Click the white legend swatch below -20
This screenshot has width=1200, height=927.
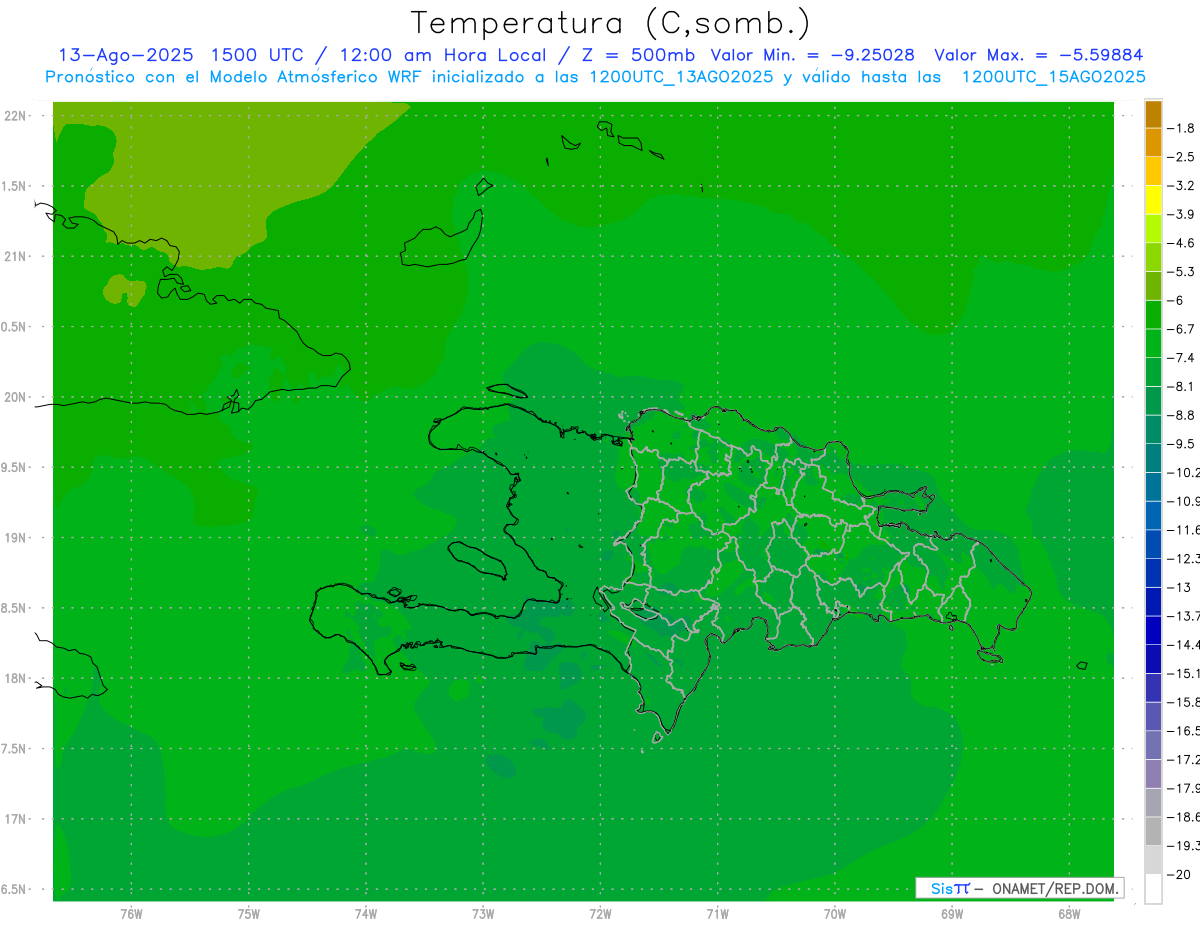pos(1153,889)
